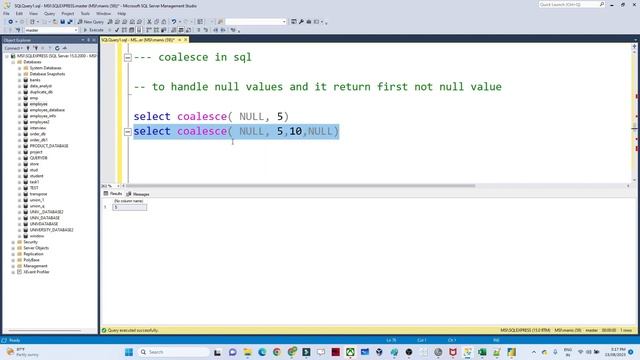Image resolution: width=640 pixels, height=360 pixels.
Task: Open the Edit menu
Action: (x=19, y=13)
